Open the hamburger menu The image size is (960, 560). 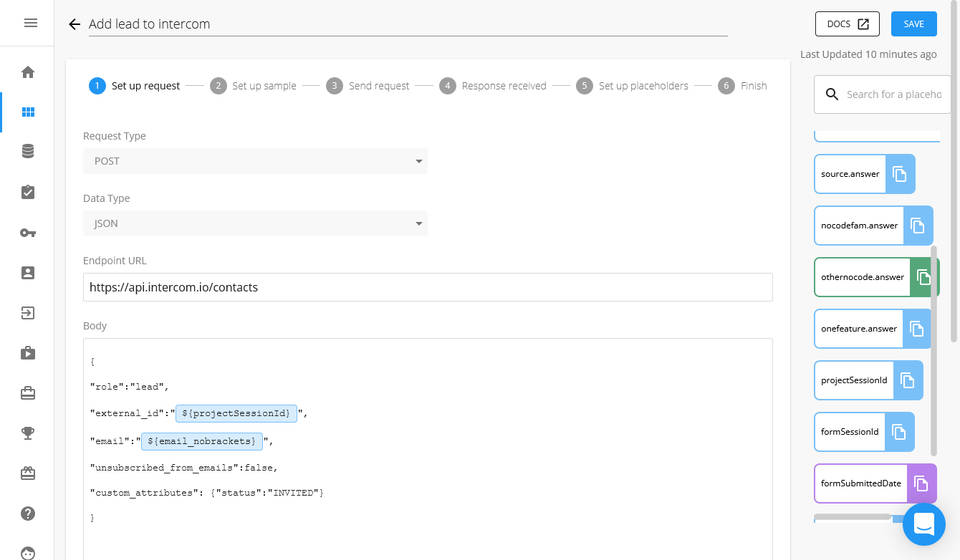coord(30,23)
